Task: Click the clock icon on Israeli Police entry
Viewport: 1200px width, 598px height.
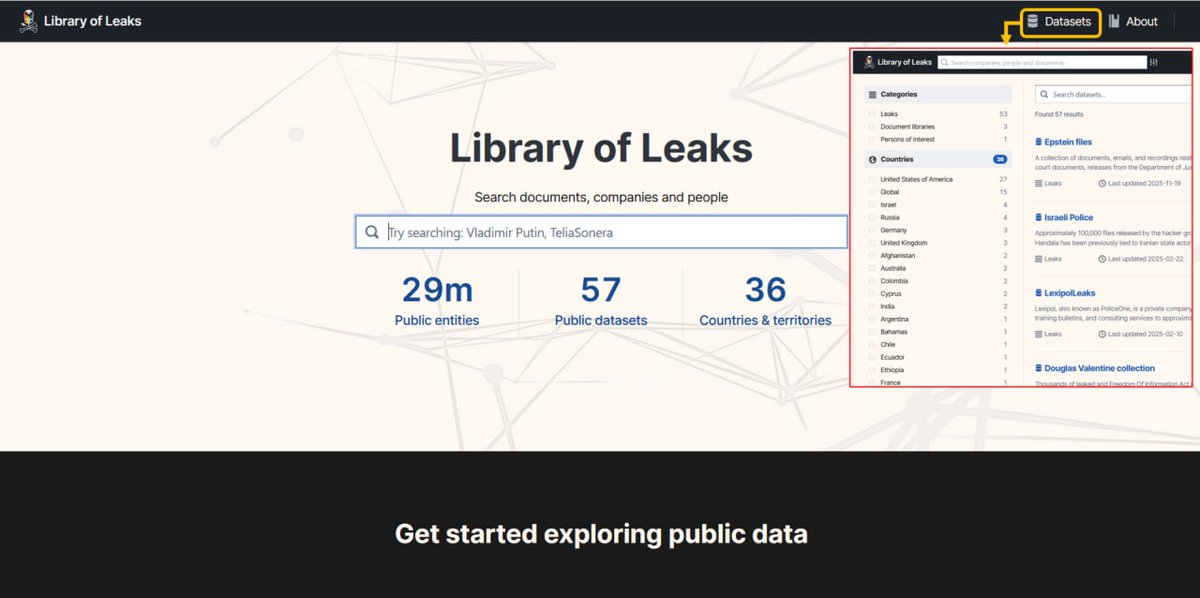Action: [1102, 258]
